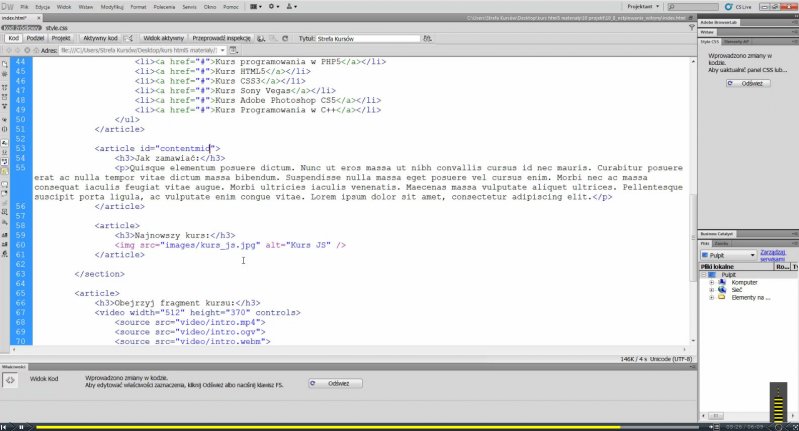The image size is (799, 431).
Task: Switch to Podziel split view
Action: pos(35,38)
